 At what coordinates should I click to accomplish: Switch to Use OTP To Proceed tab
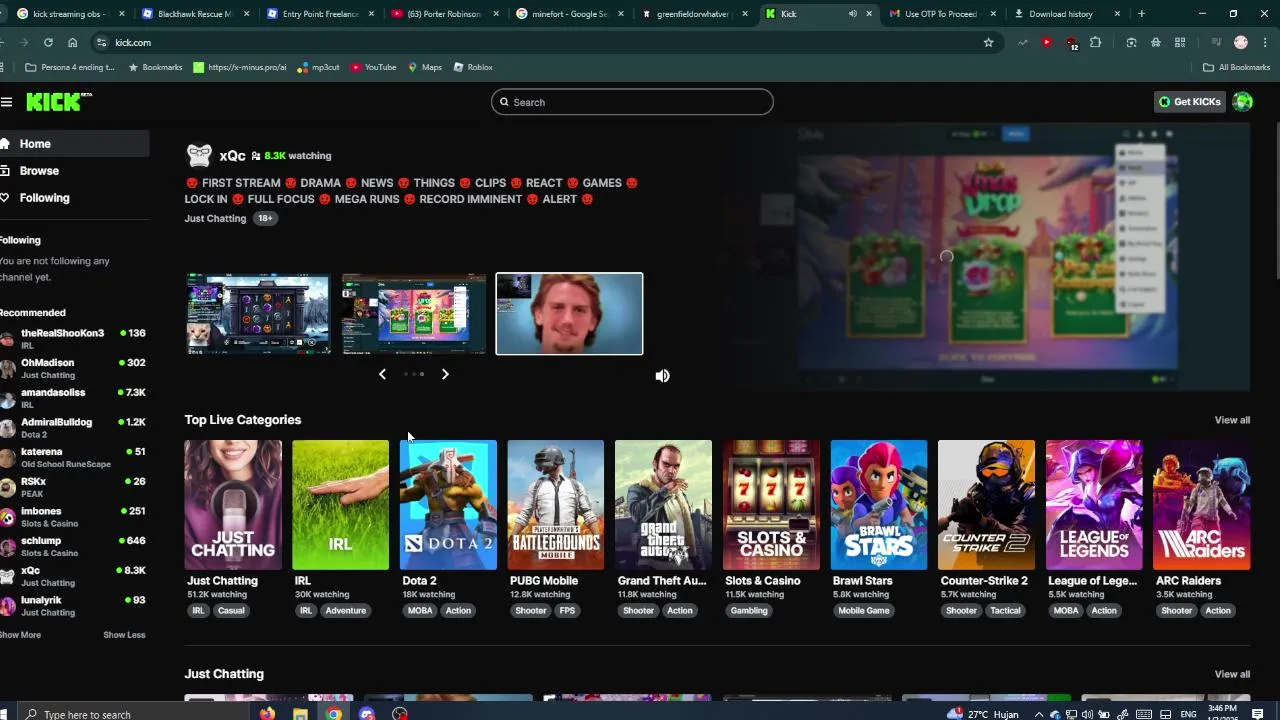[x=942, y=14]
